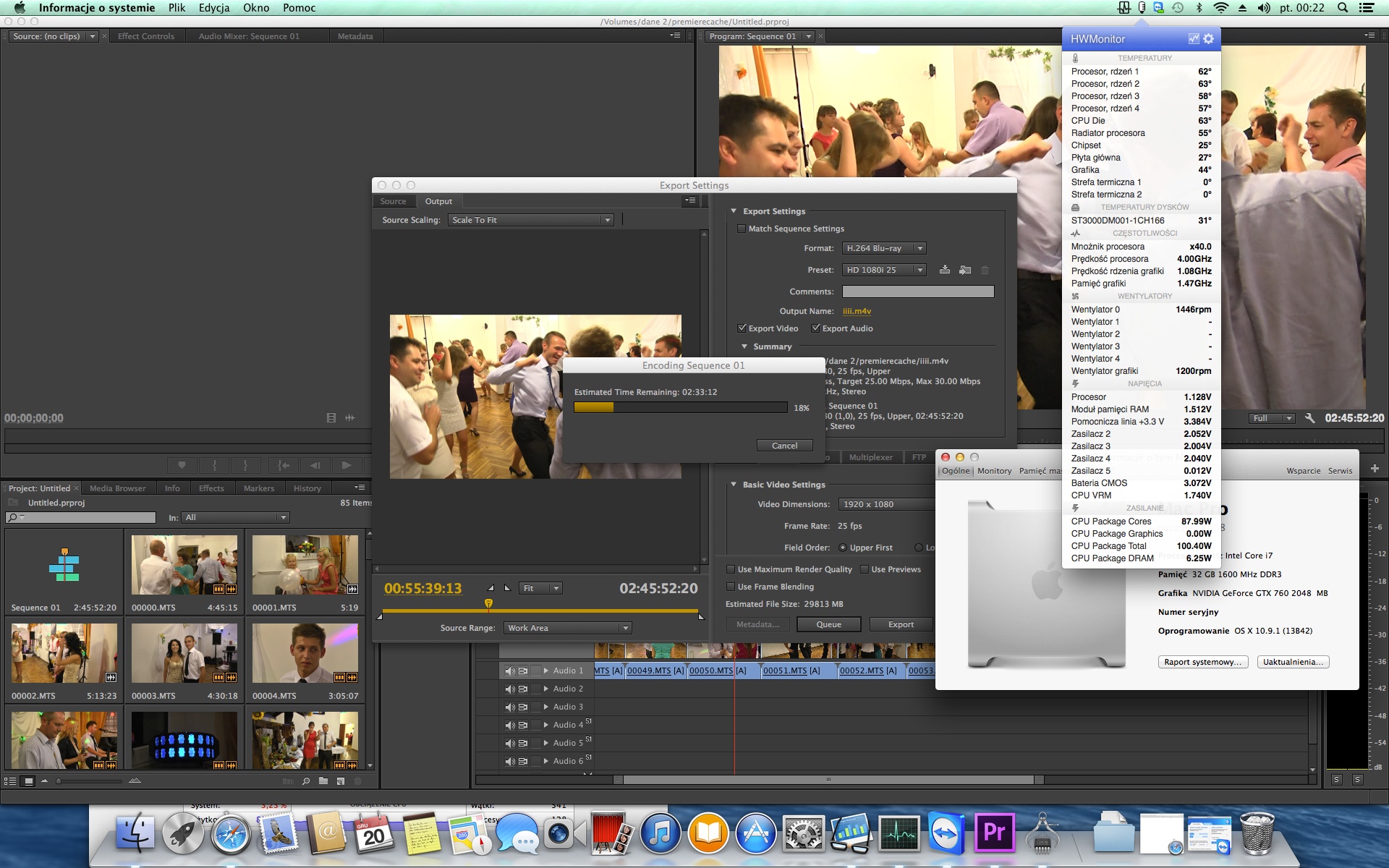Open Calendar from the Dock

coord(374,833)
